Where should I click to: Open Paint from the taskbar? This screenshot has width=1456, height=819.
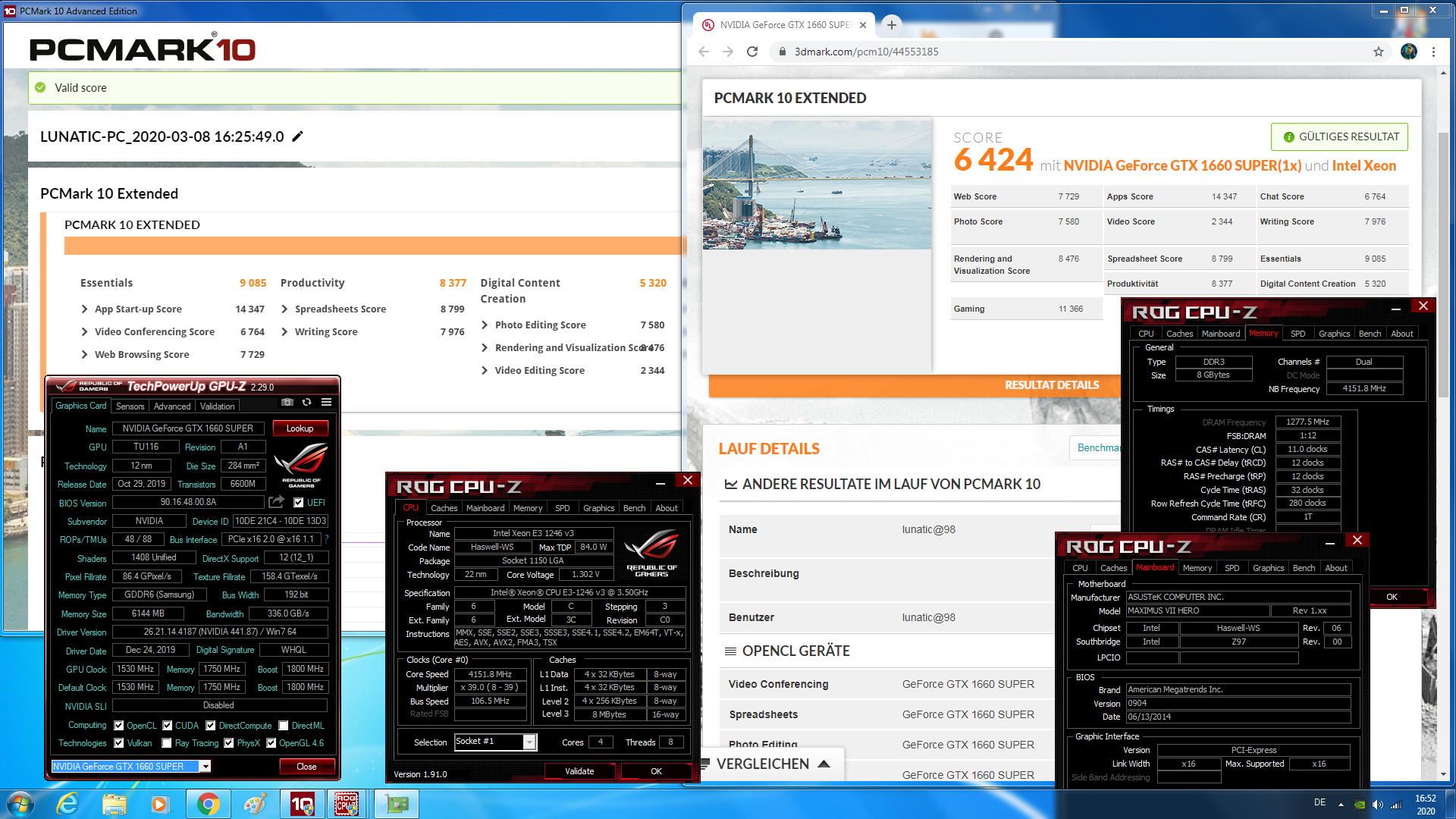255,804
